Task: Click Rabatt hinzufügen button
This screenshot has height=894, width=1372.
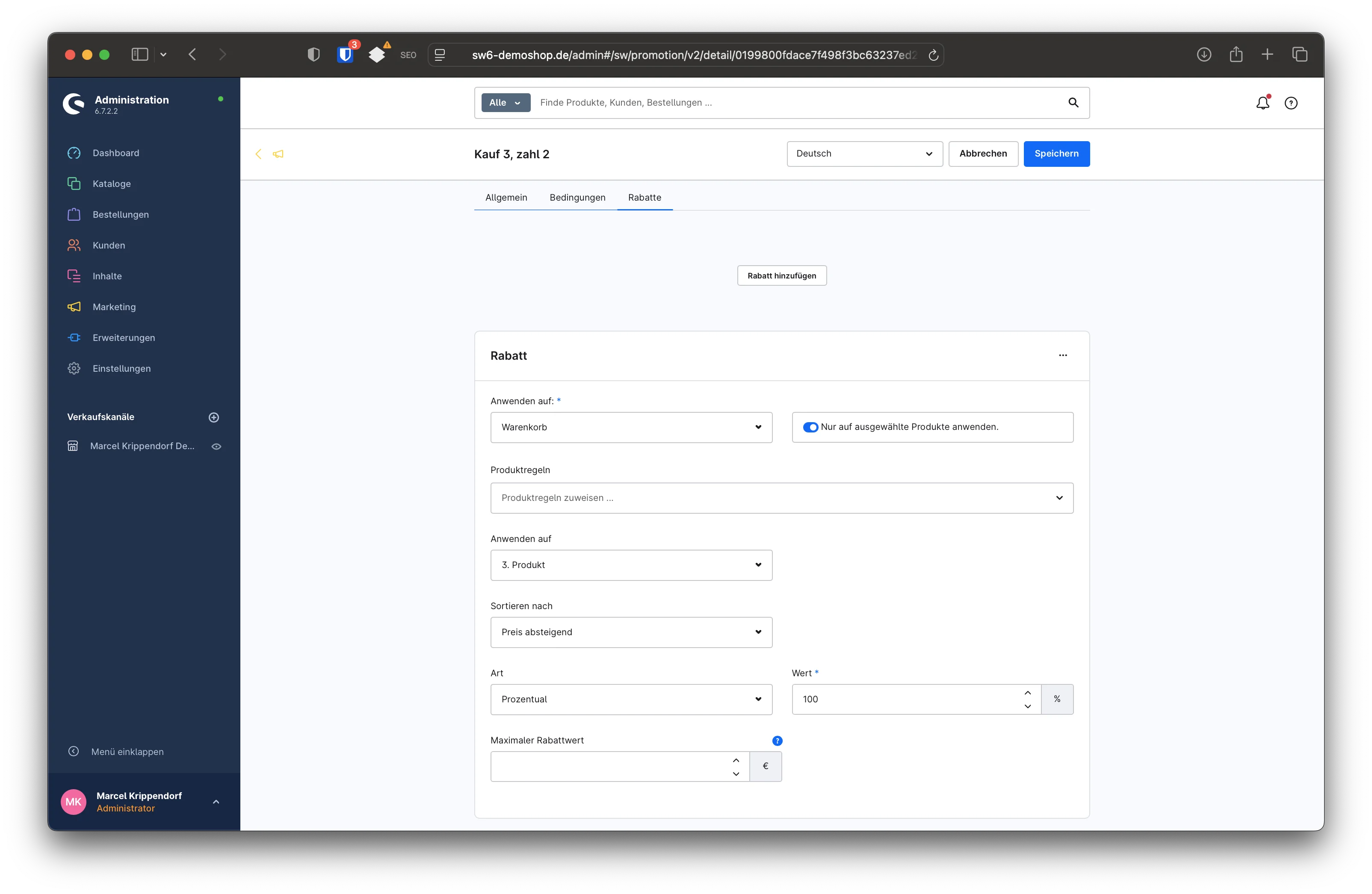Action: click(x=781, y=275)
